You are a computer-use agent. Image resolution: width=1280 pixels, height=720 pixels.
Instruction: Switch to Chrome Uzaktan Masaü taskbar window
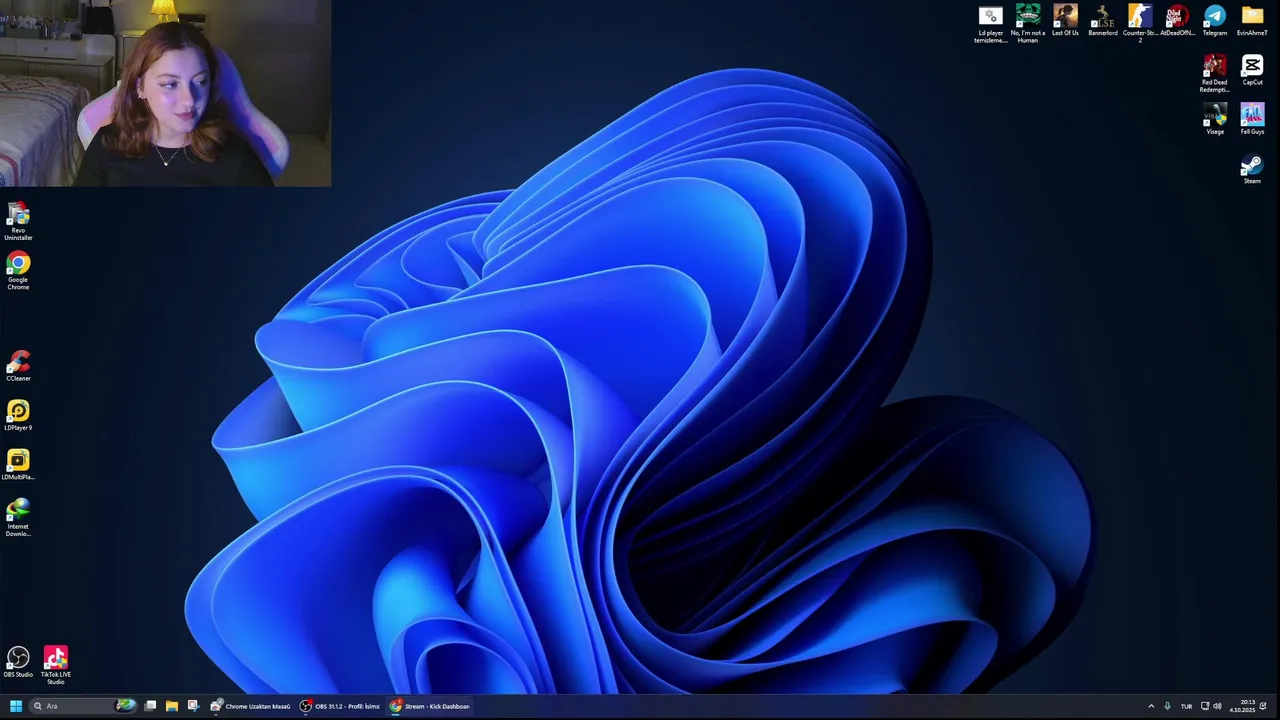[x=250, y=706]
